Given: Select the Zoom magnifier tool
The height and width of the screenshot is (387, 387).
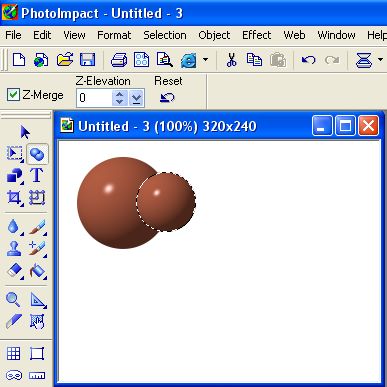Looking at the screenshot, I should (13, 299).
